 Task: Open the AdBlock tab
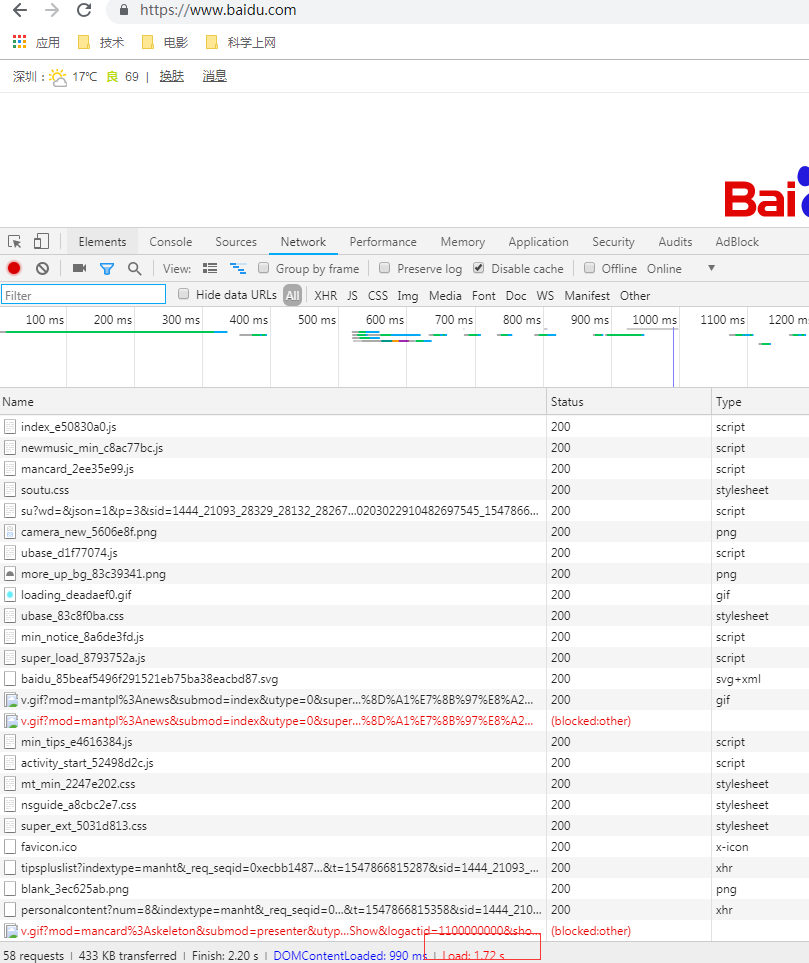point(737,242)
